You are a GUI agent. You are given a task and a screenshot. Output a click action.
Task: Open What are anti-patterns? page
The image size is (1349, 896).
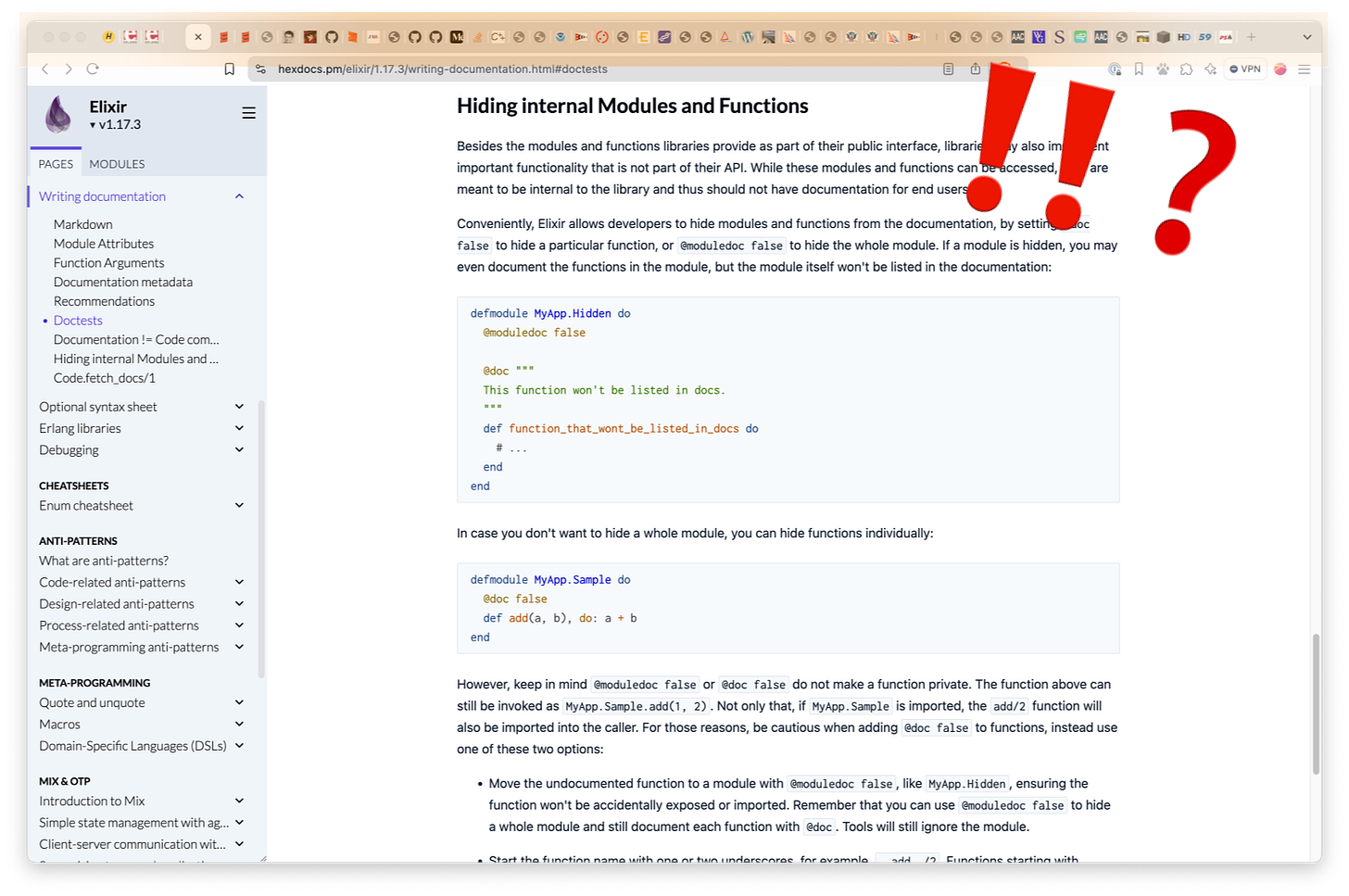click(x=104, y=561)
